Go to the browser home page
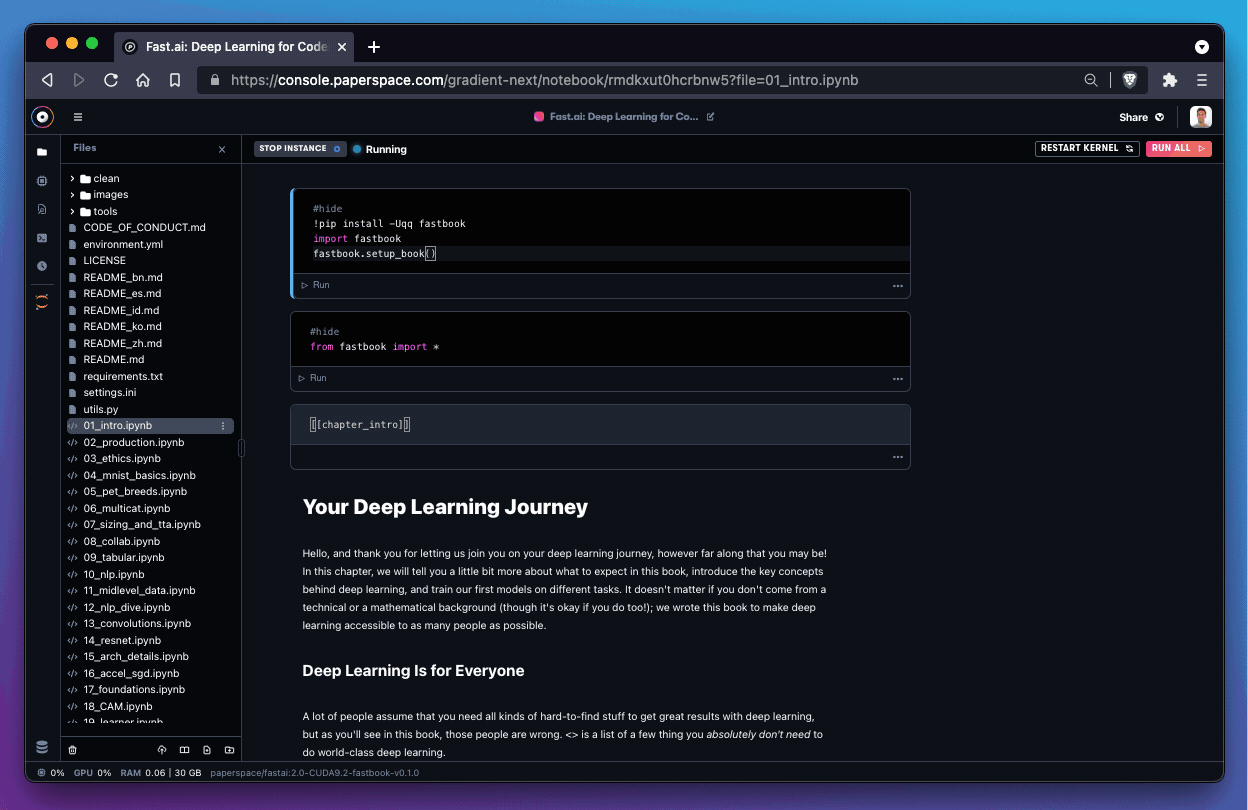Image resolution: width=1248 pixels, height=810 pixels. pos(143,80)
